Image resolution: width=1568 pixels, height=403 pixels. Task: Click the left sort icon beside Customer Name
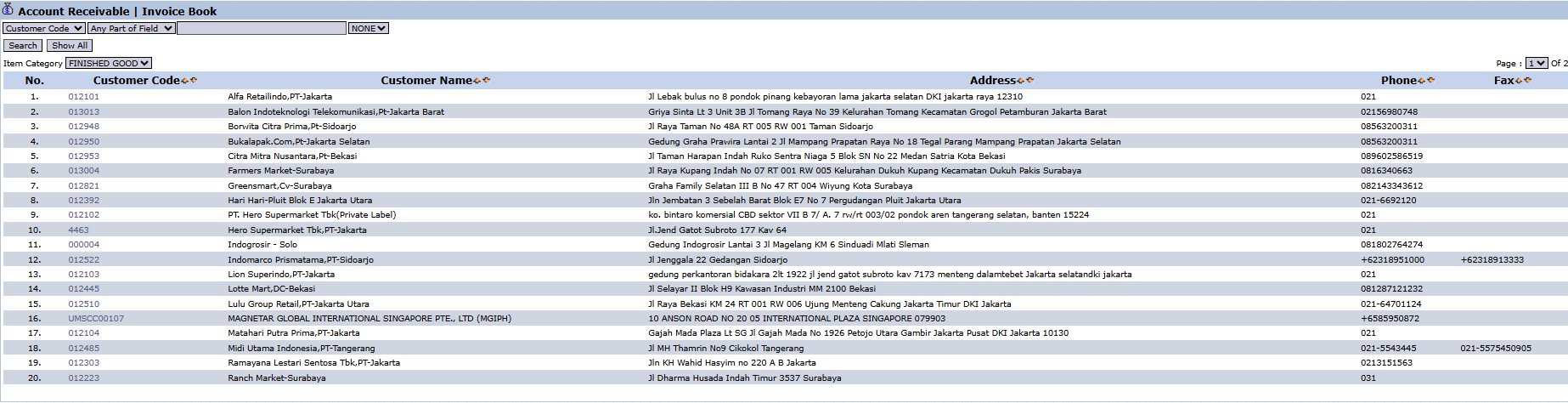[477, 81]
